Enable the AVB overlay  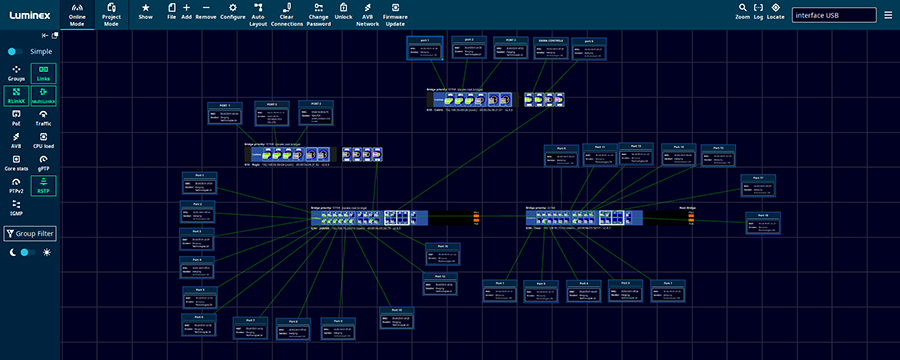pos(17,140)
